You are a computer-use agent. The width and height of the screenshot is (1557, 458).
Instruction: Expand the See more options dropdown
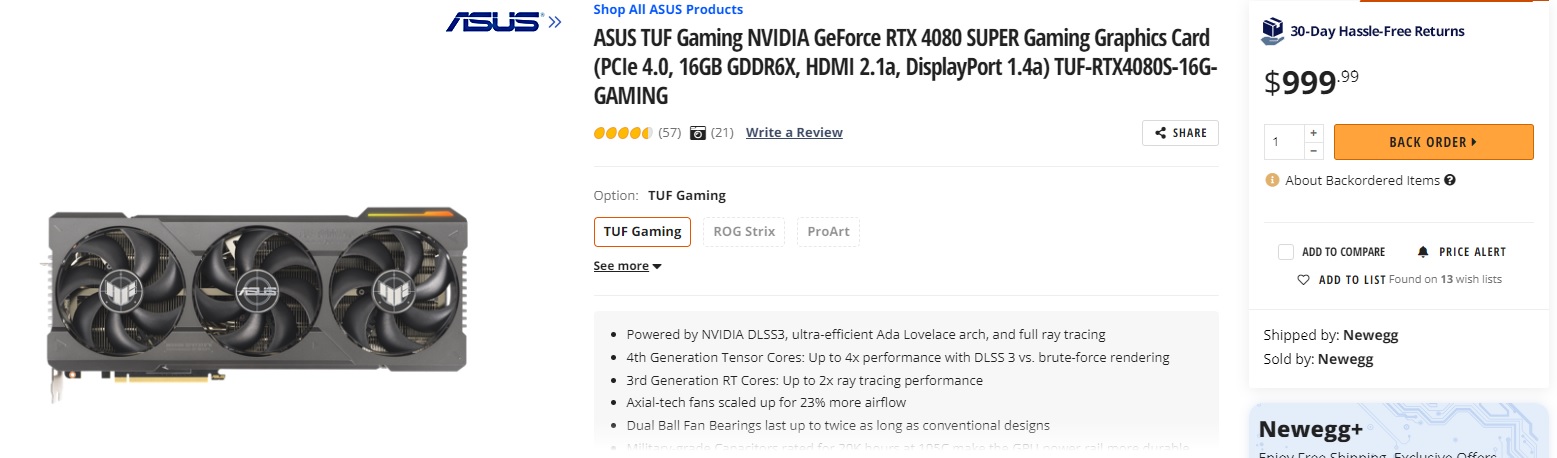point(627,266)
